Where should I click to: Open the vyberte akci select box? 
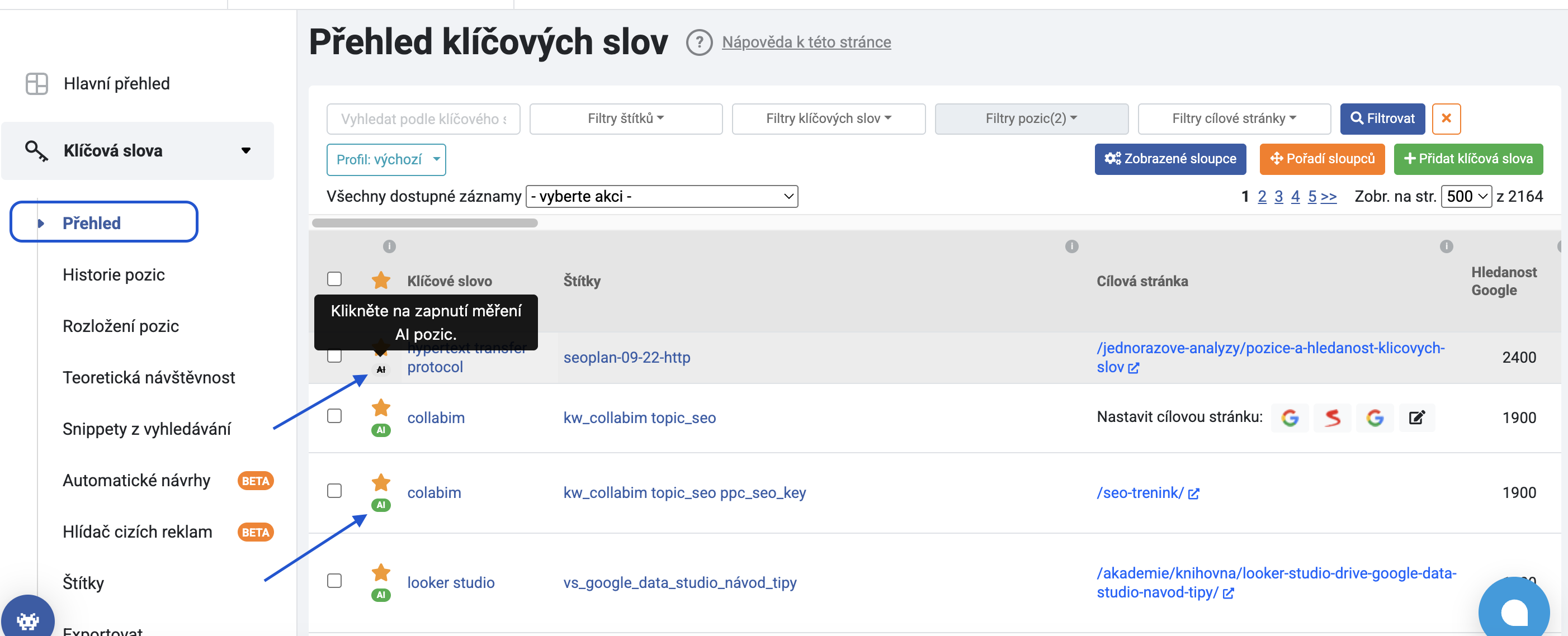tap(662, 196)
